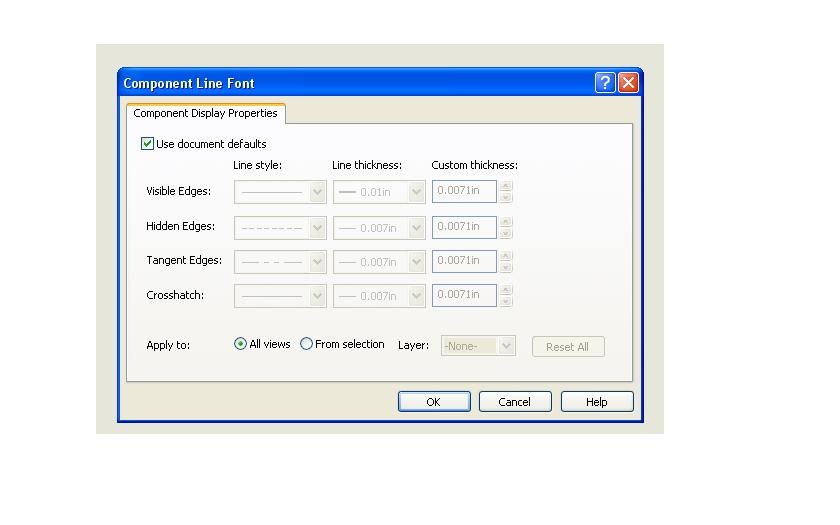This screenshot has height=525, width=840.
Task: Click Tangent Edges custom thickness field
Action: (x=464, y=261)
